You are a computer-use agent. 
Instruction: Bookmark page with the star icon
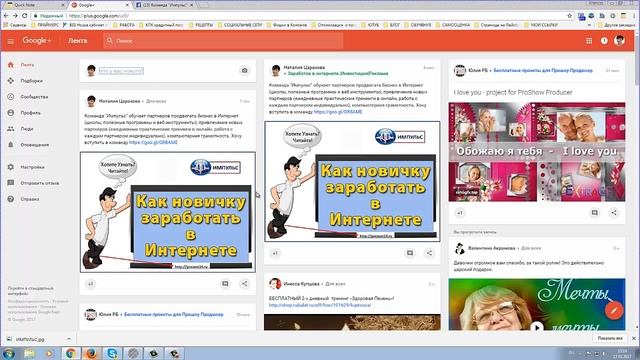(x=569, y=16)
